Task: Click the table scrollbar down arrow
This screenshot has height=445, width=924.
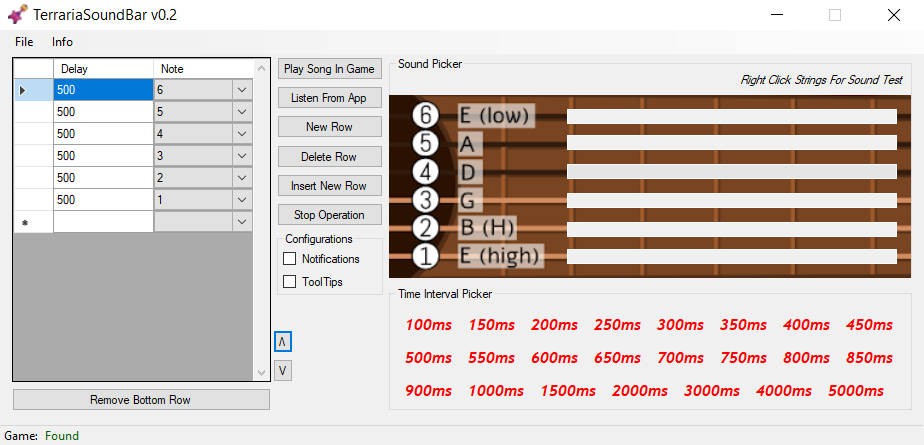Action: pos(262,373)
